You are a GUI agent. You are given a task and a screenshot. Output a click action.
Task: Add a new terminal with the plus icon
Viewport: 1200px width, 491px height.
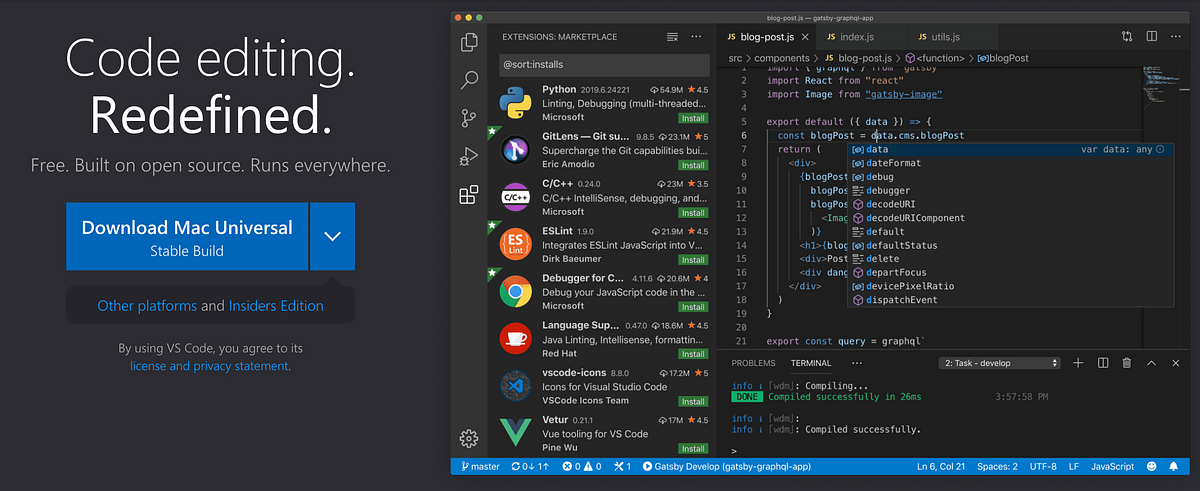pos(1078,363)
